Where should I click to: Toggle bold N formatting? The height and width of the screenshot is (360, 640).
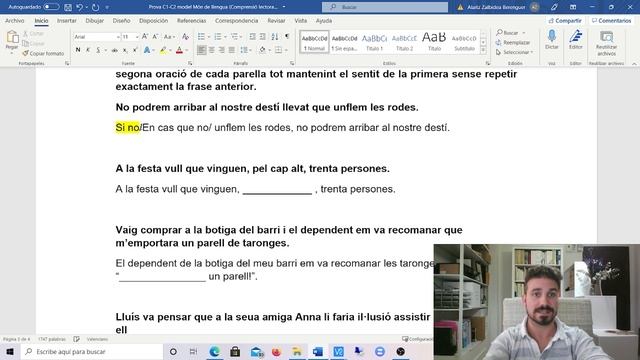[x=78, y=50]
